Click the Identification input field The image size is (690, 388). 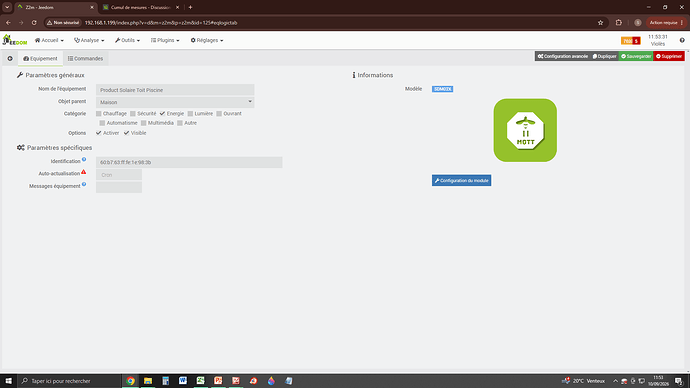[189, 162]
